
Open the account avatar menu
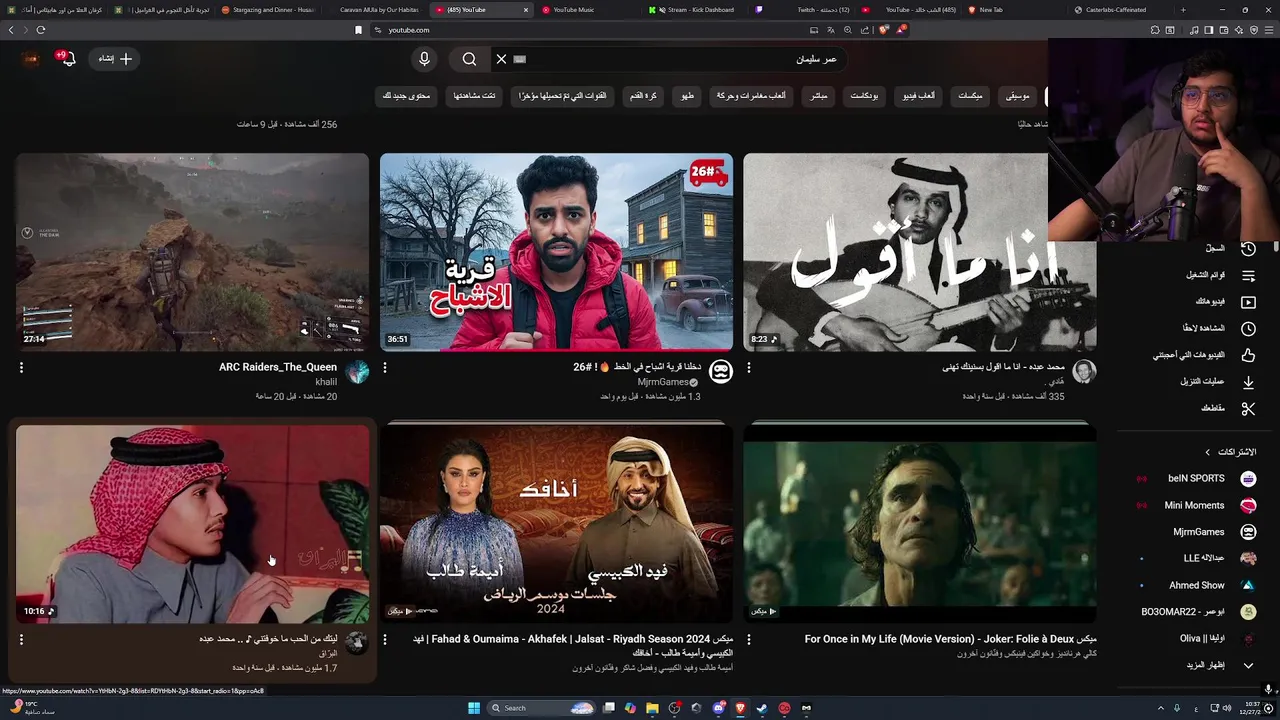click(31, 59)
